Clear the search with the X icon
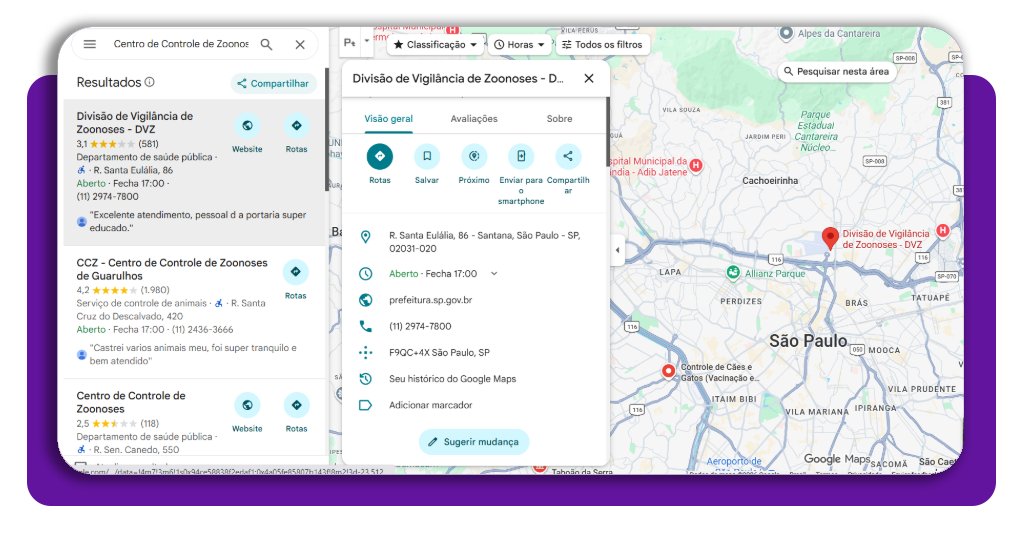Screen dimensions: 1024x536 click(x=300, y=44)
